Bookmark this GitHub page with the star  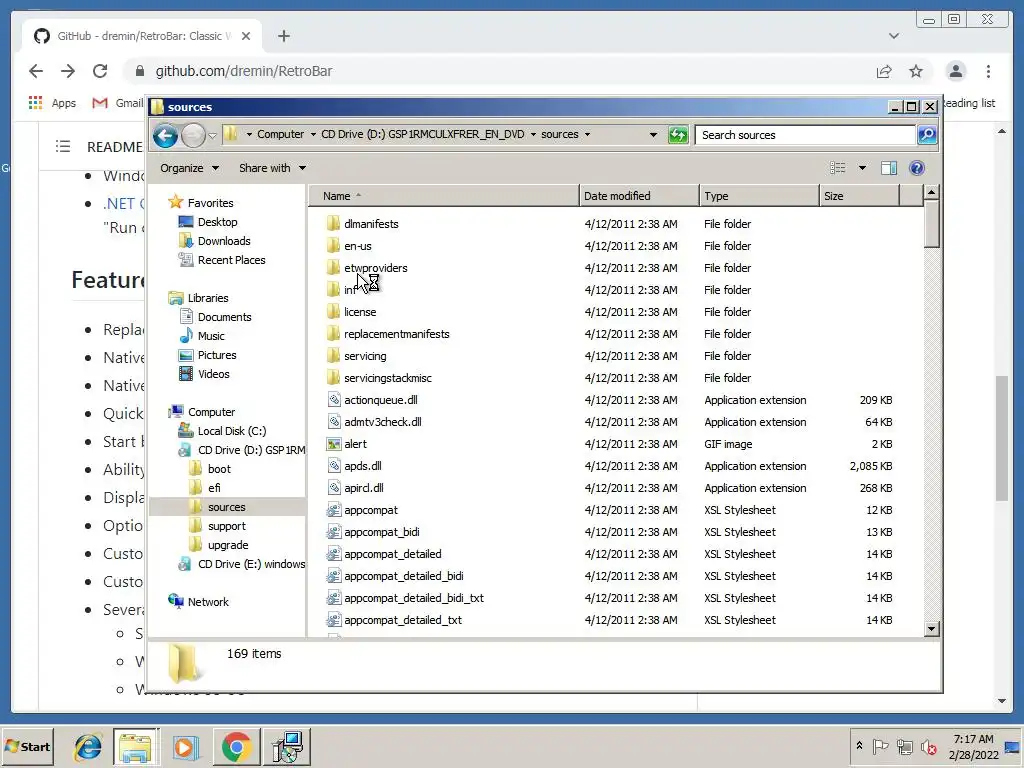[x=916, y=71]
